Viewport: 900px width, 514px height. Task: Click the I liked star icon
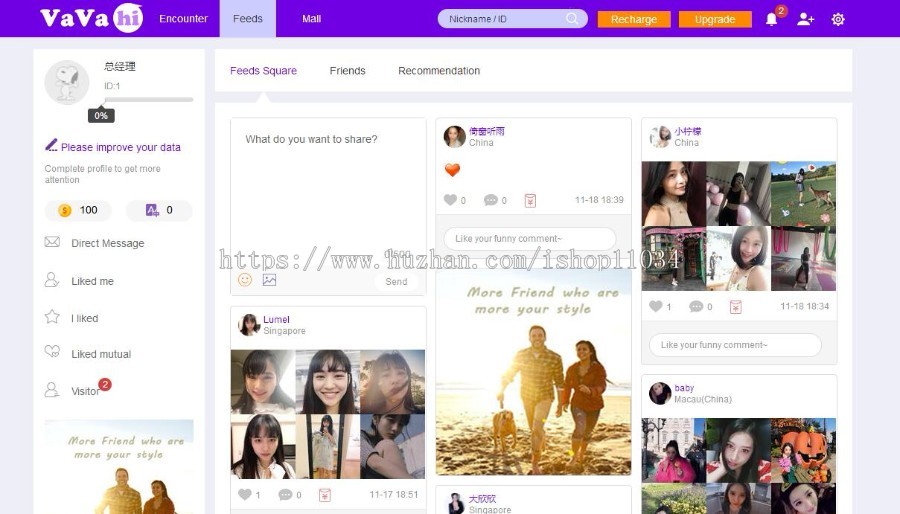click(x=52, y=317)
